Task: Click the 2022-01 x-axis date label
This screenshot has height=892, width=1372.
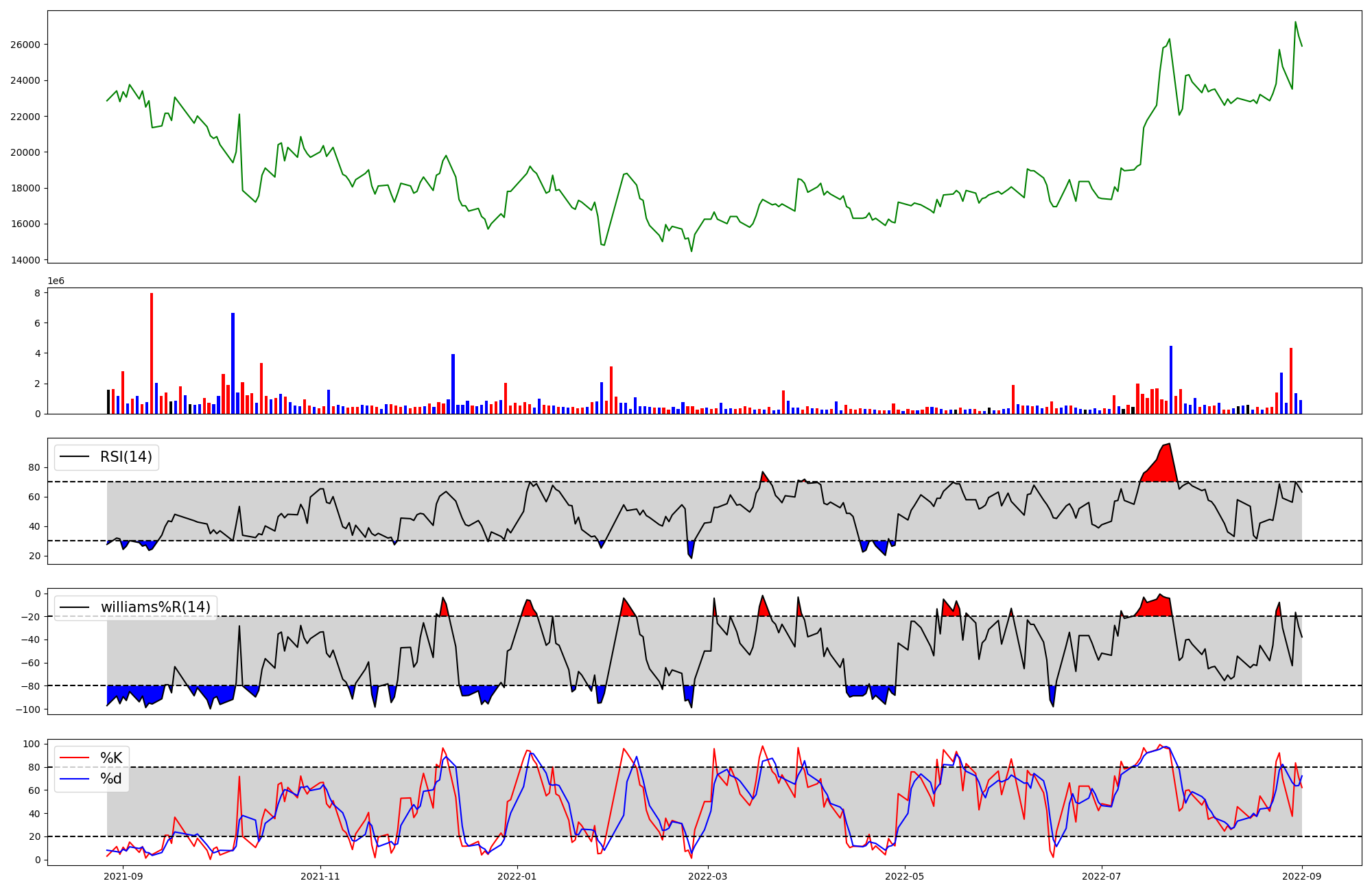Action: tap(517, 876)
